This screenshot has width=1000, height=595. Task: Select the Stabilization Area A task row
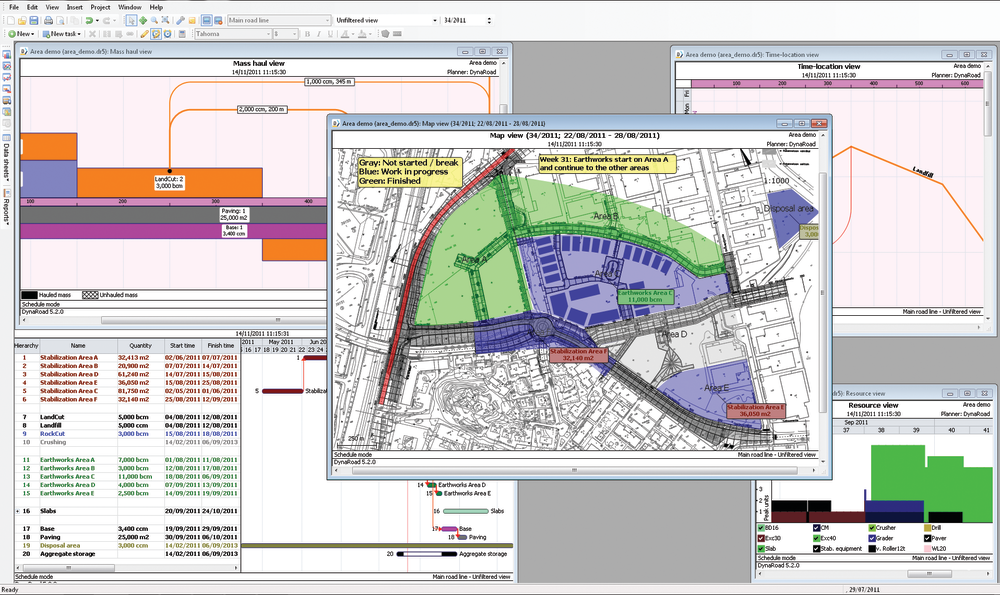pyautogui.click(x=127, y=358)
